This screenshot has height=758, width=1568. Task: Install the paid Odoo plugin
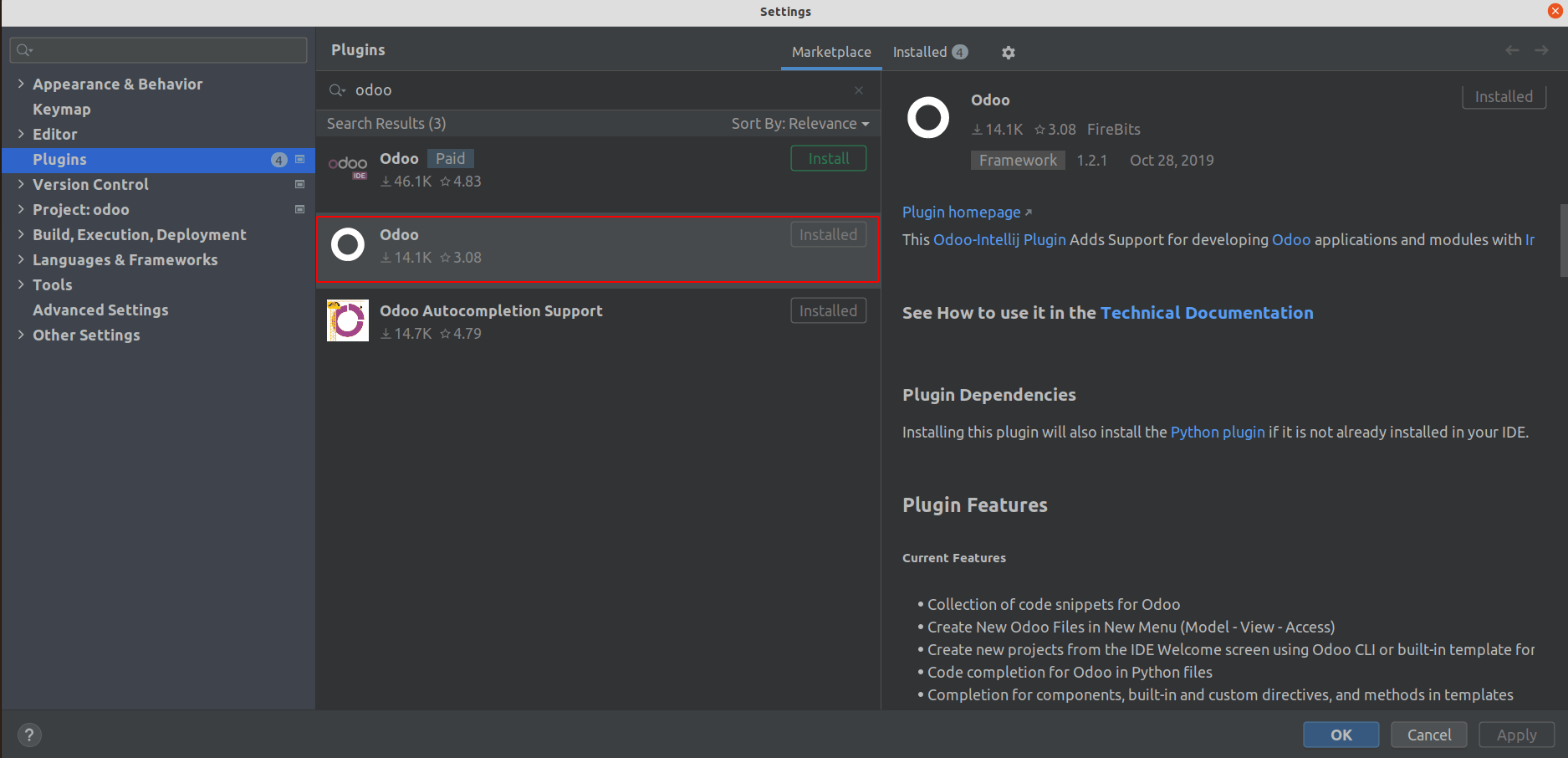tap(829, 159)
